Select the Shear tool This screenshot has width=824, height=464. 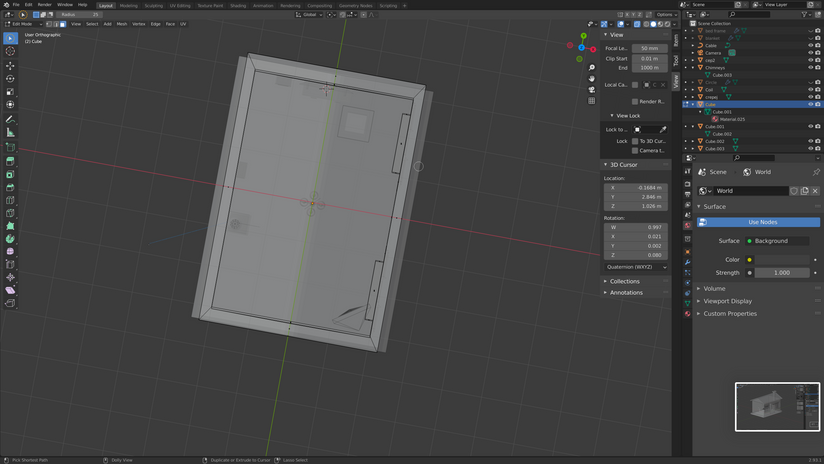coord(10,290)
